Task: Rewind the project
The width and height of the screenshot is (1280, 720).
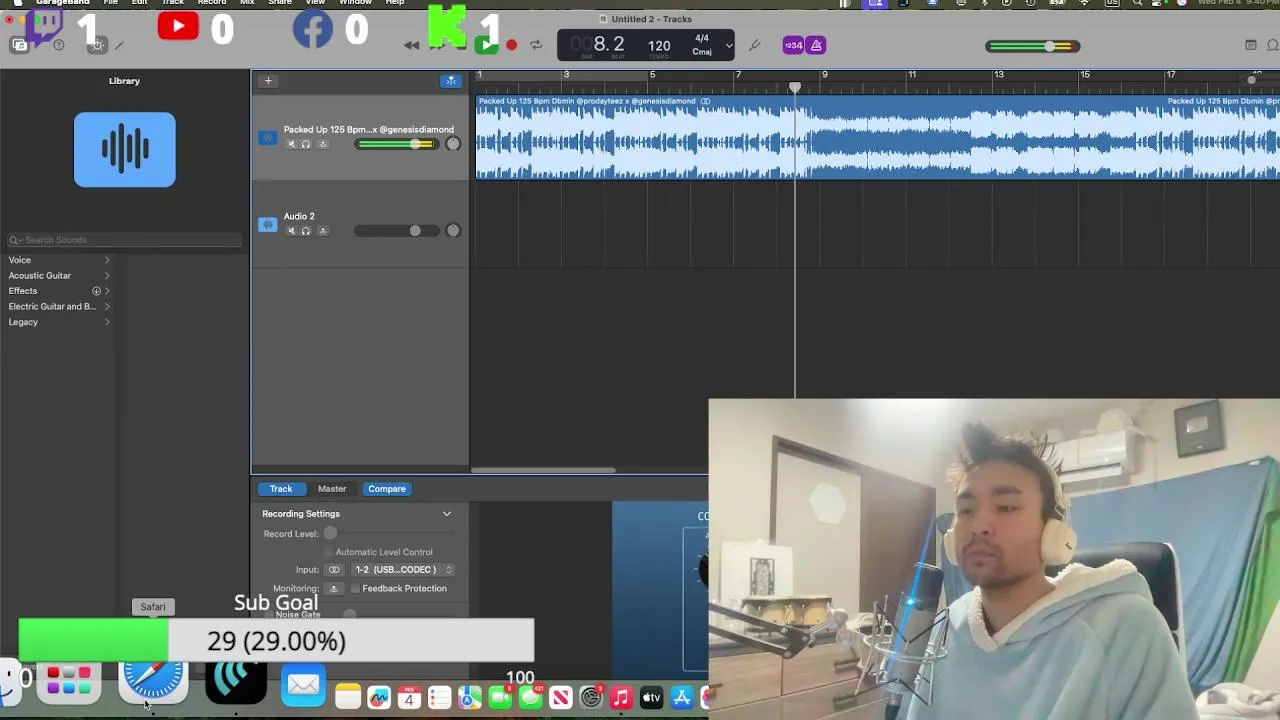Action: [x=411, y=45]
